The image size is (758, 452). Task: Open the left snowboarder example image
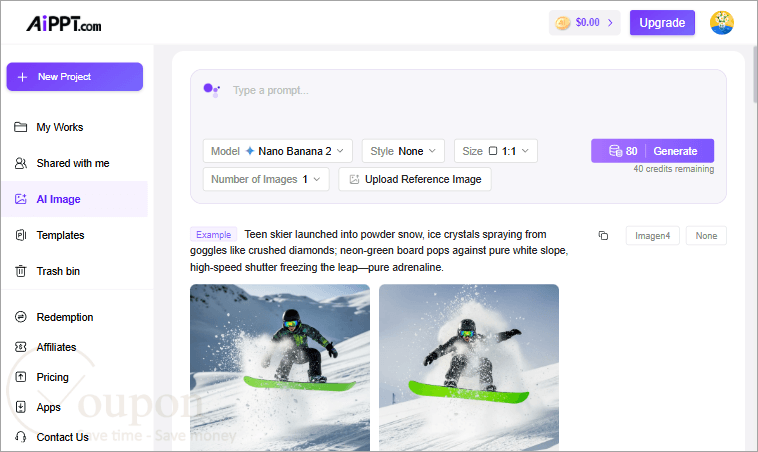[280, 368]
